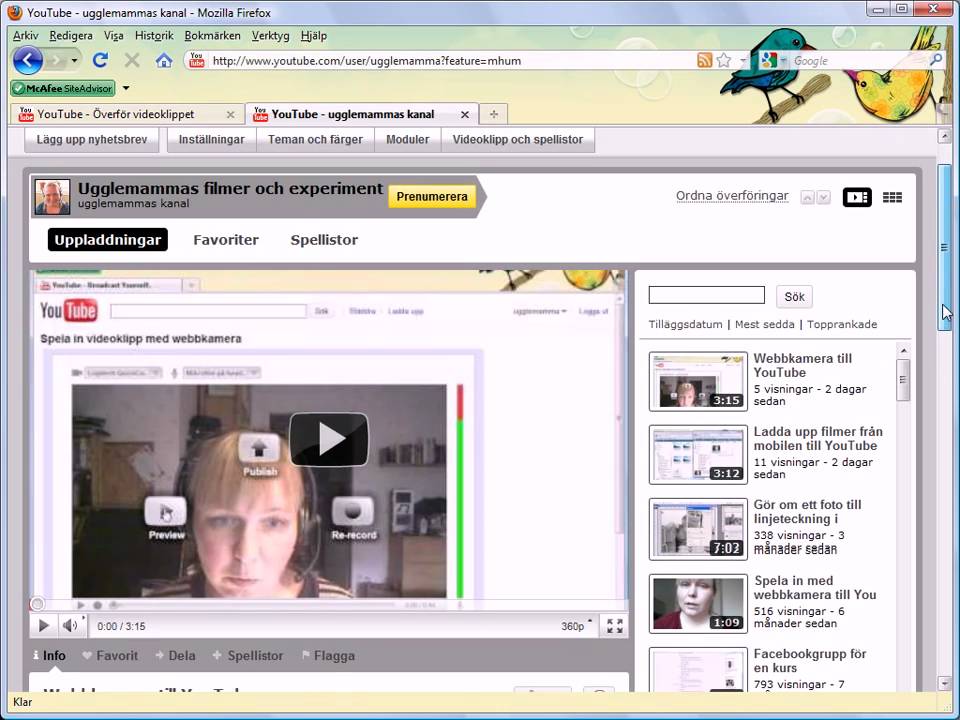
Task: Click the channel owner avatar image
Action: click(52, 197)
